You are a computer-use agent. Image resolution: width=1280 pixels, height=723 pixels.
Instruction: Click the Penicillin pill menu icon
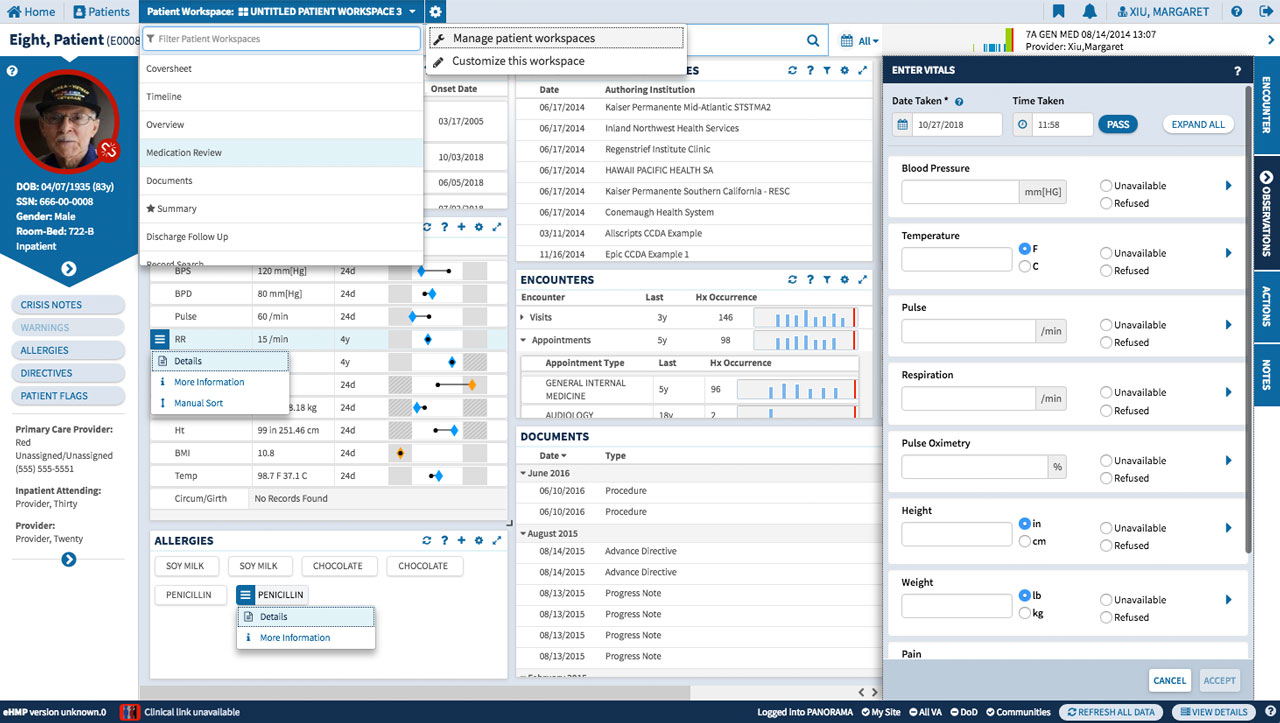(x=246, y=595)
